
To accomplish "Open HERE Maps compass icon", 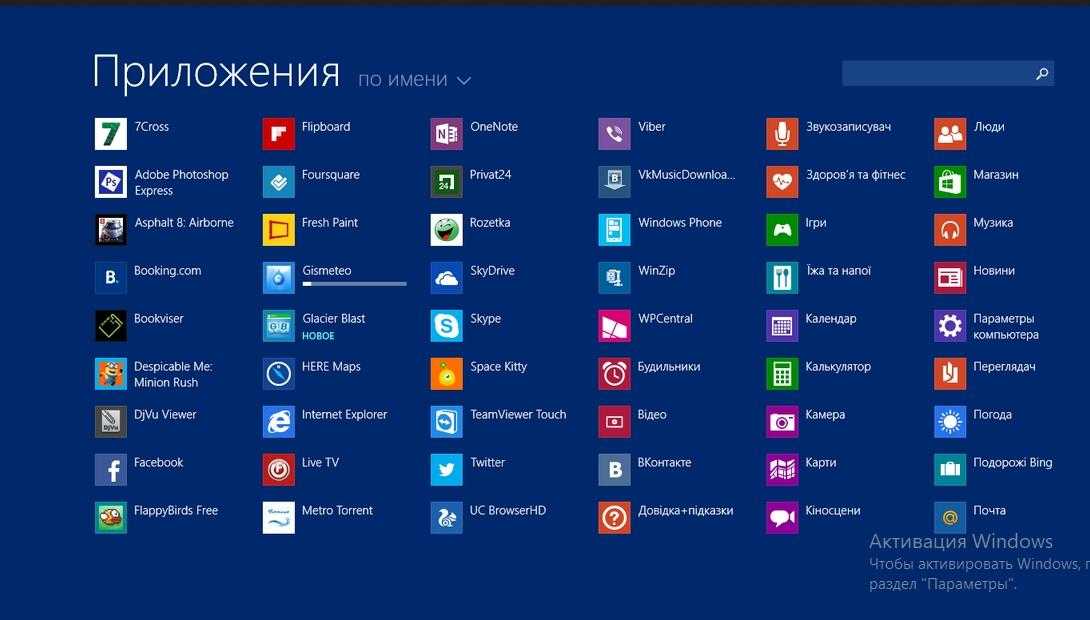I will pyautogui.click(x=279, y=373).
